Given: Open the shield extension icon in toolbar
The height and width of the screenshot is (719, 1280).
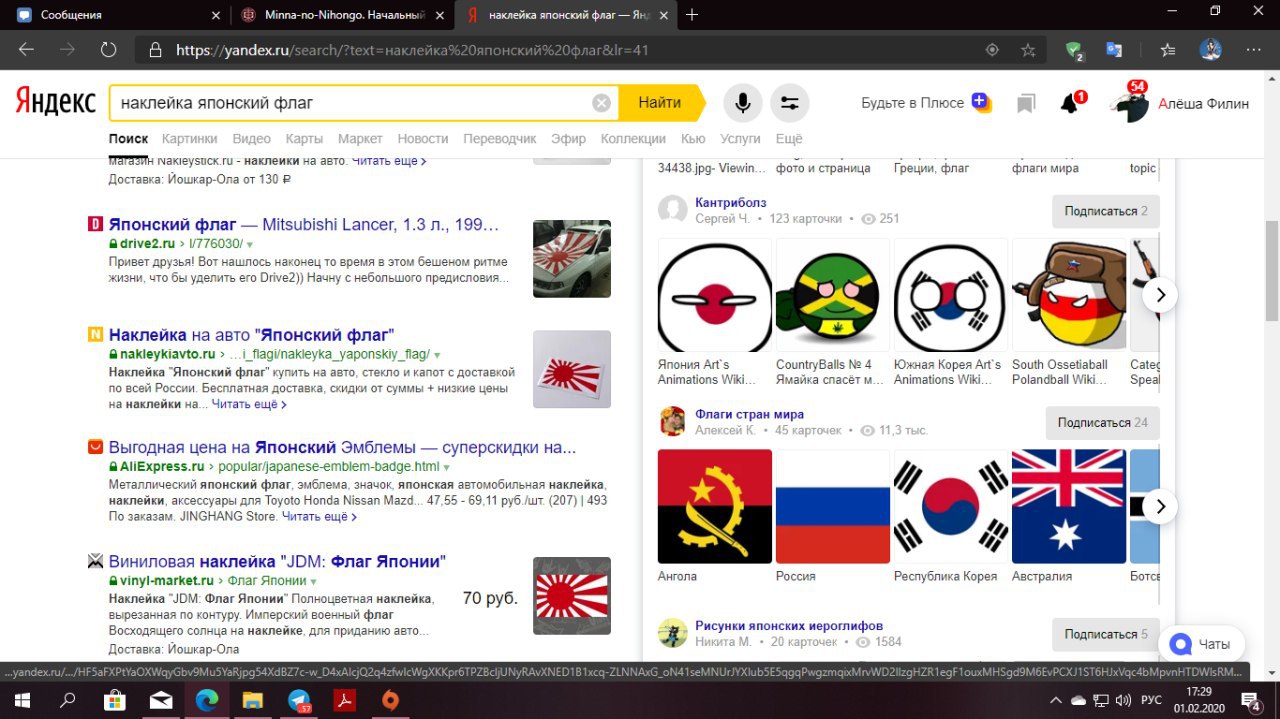Looking at the screenshot, I should coord(1074,50).
